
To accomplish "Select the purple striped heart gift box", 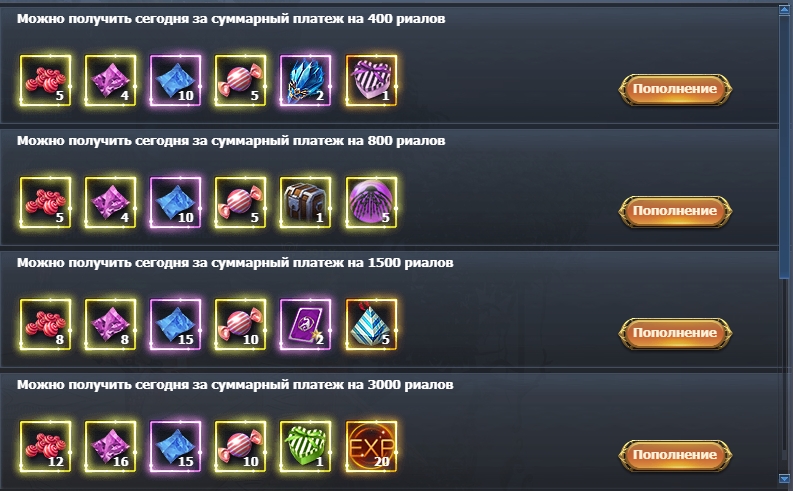I will (x=371, y=80).
